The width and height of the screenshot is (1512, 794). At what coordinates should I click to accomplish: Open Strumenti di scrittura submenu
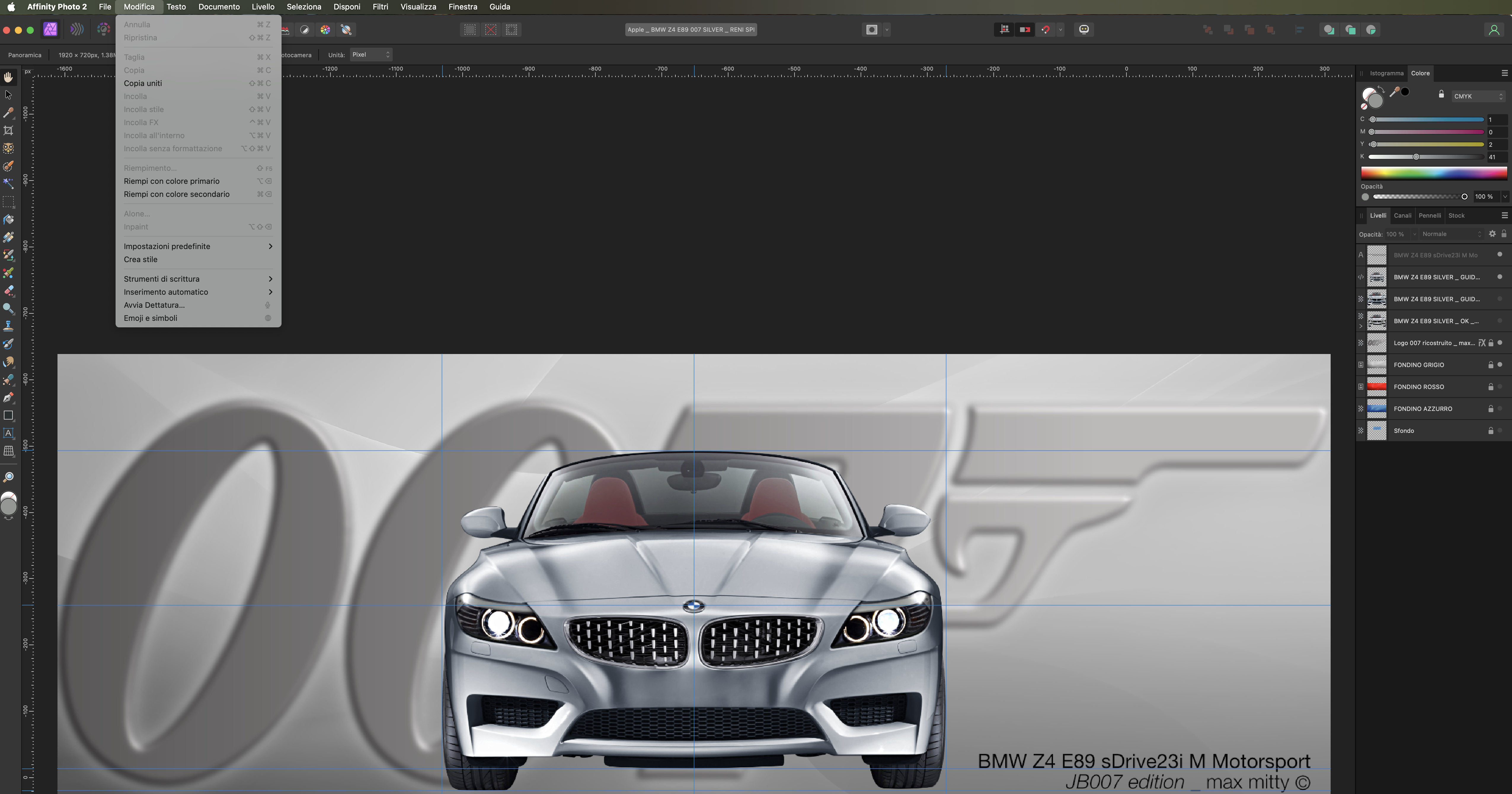click(198, 279)
